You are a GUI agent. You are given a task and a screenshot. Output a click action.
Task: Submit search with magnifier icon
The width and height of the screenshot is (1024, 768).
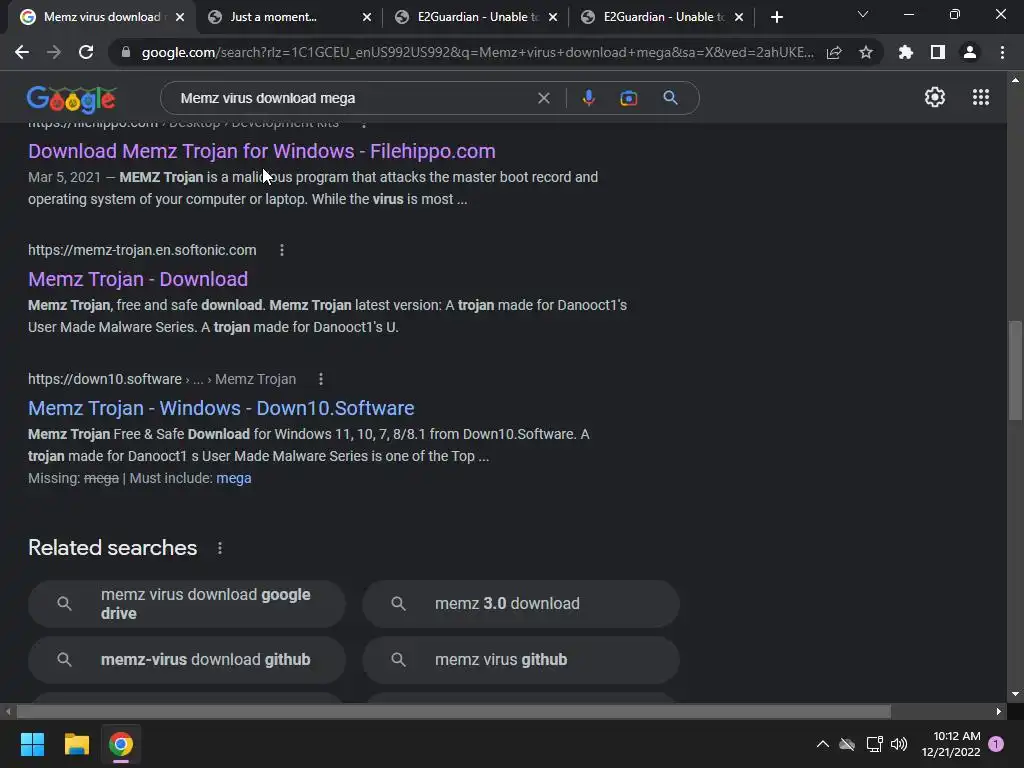(670, 98)
